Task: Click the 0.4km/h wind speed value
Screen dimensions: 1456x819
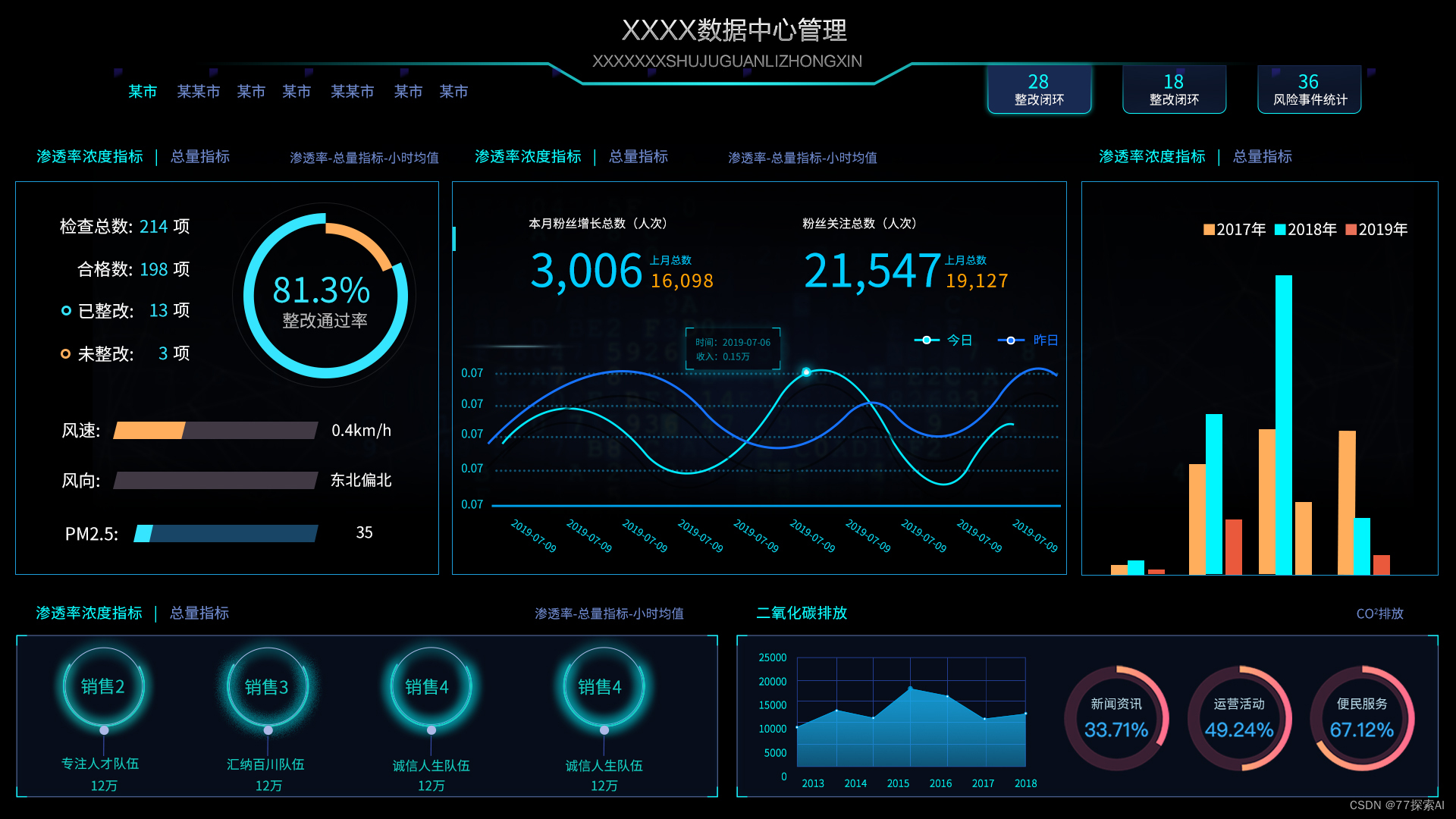Action: pyautogui.click(x=362, y=431)
